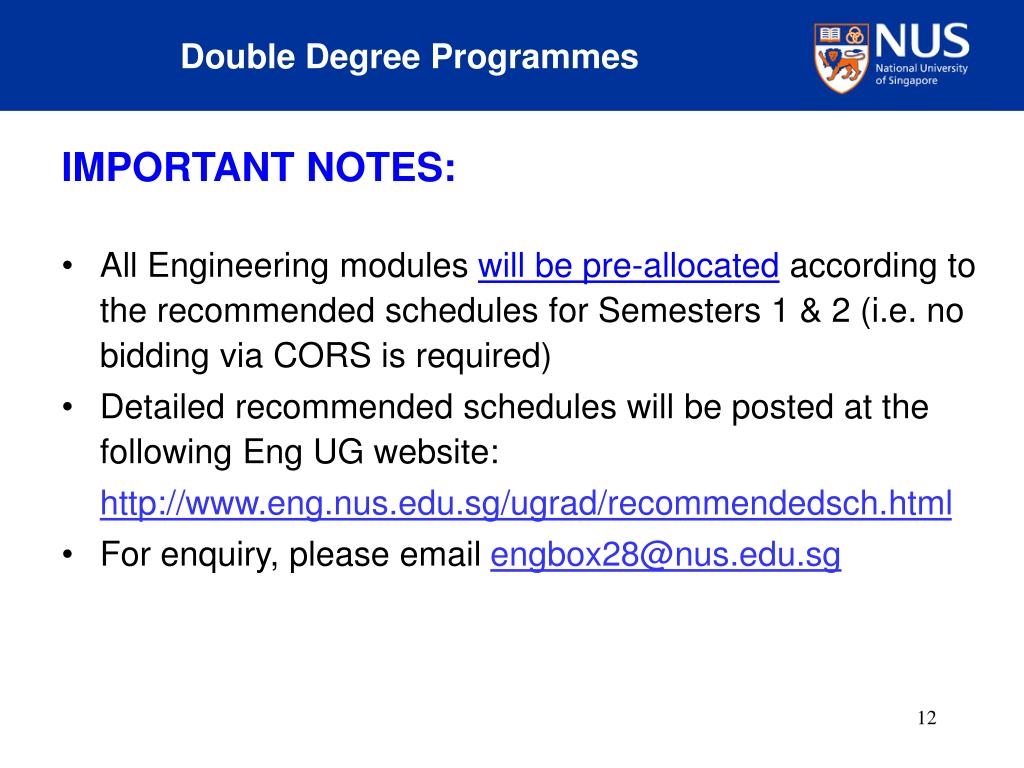Viewport: 1024px width, 768px height.
Task: Click the IMPORTANT NOTES heading
Action: (x=259, y=167)
